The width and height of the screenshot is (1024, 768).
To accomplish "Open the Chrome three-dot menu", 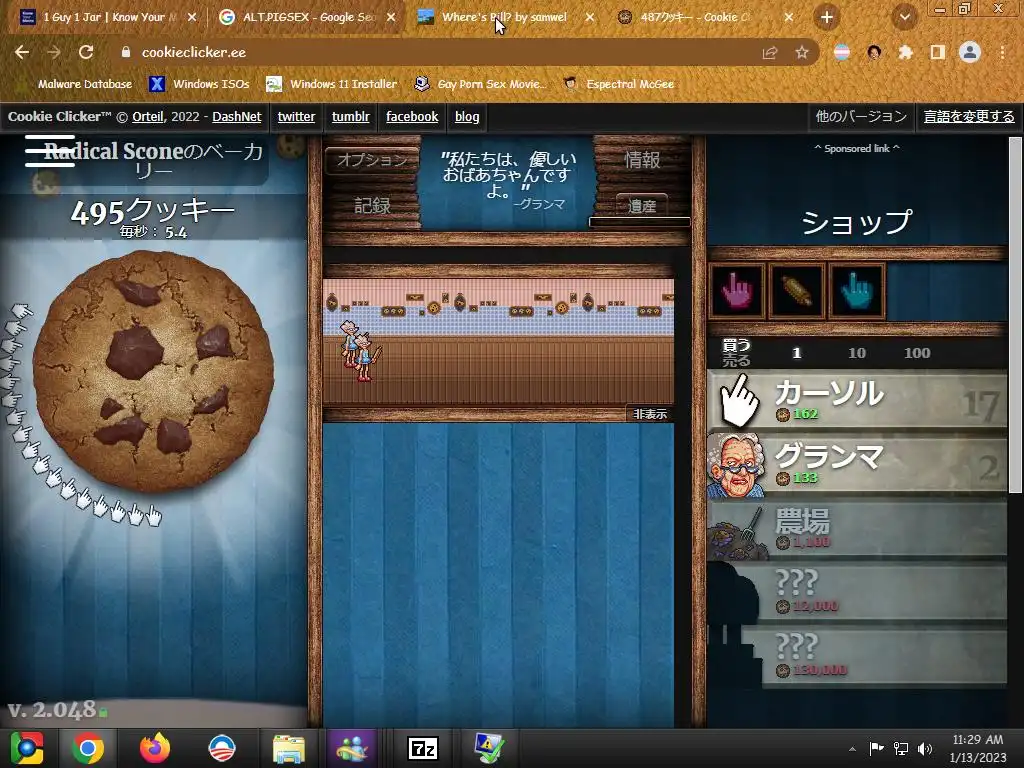I will 1002,52.
